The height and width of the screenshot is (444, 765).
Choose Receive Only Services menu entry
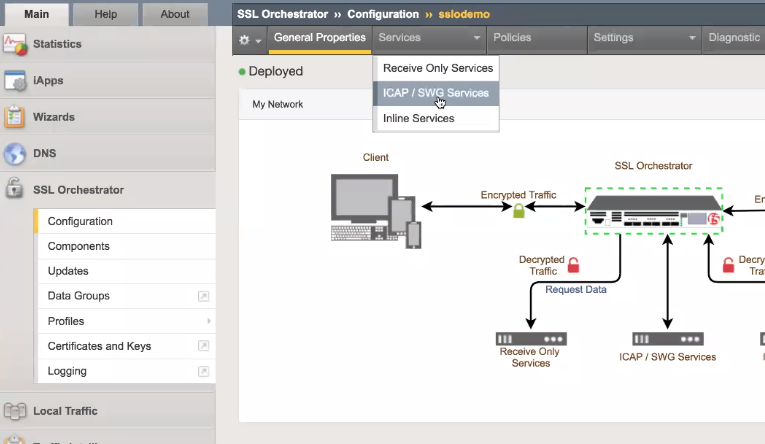coord(436,68)
